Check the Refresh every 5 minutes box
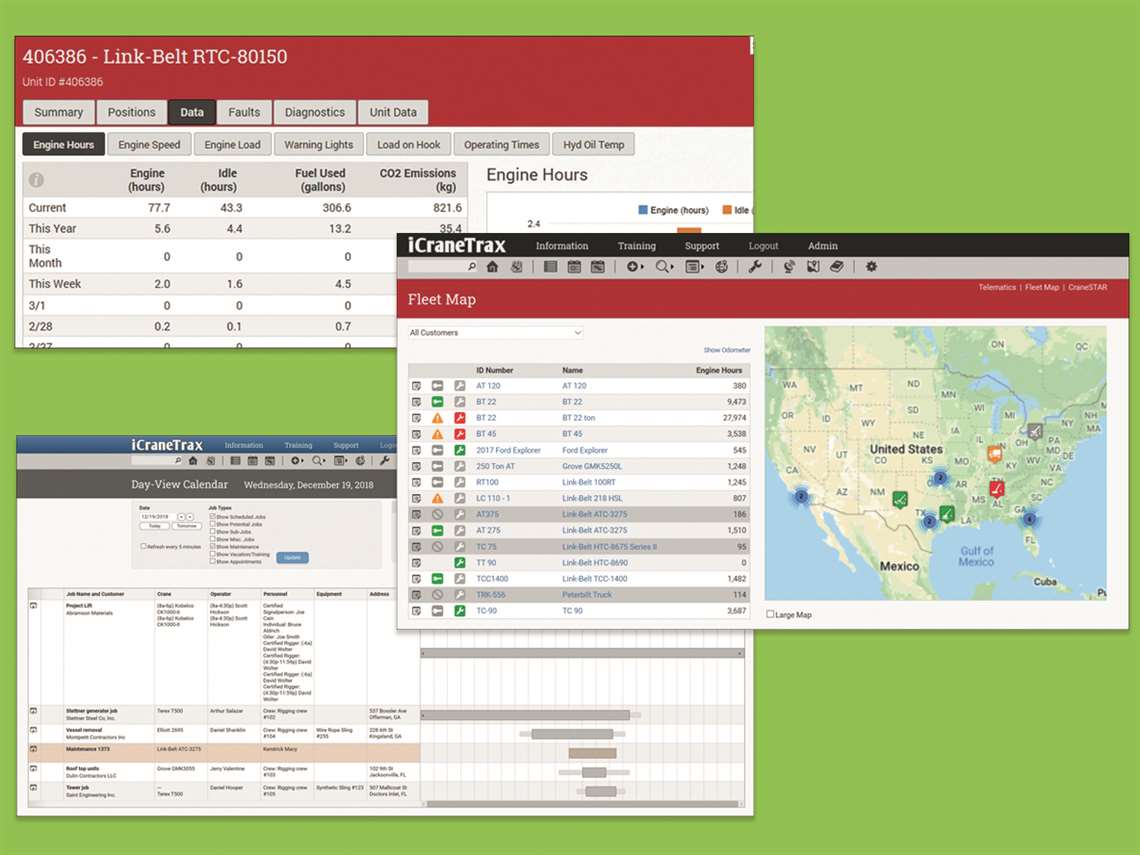1140x855 pixels. click(x=144, y=547)
